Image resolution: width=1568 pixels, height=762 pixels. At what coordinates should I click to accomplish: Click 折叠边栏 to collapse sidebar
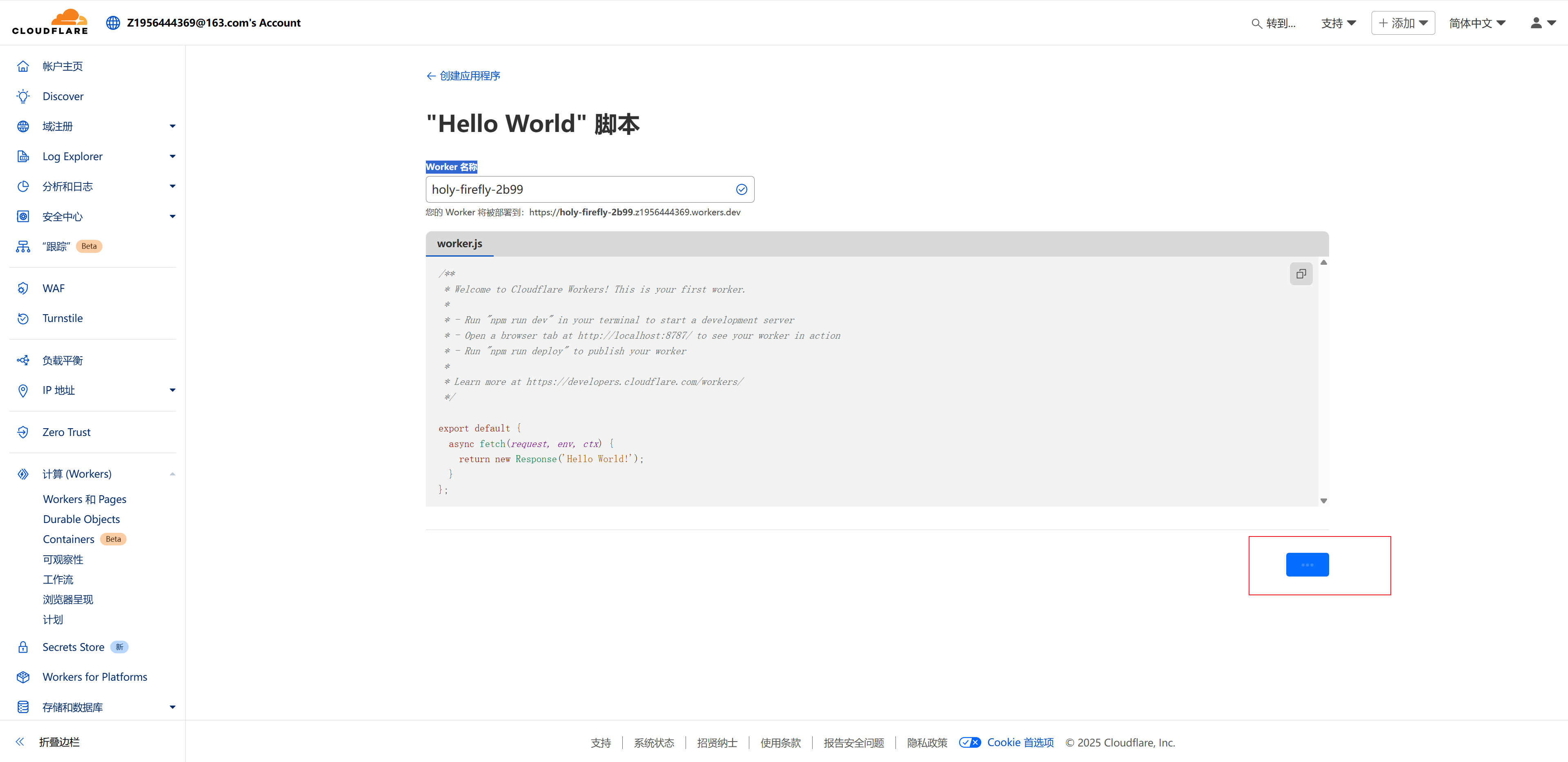[59, 742]
